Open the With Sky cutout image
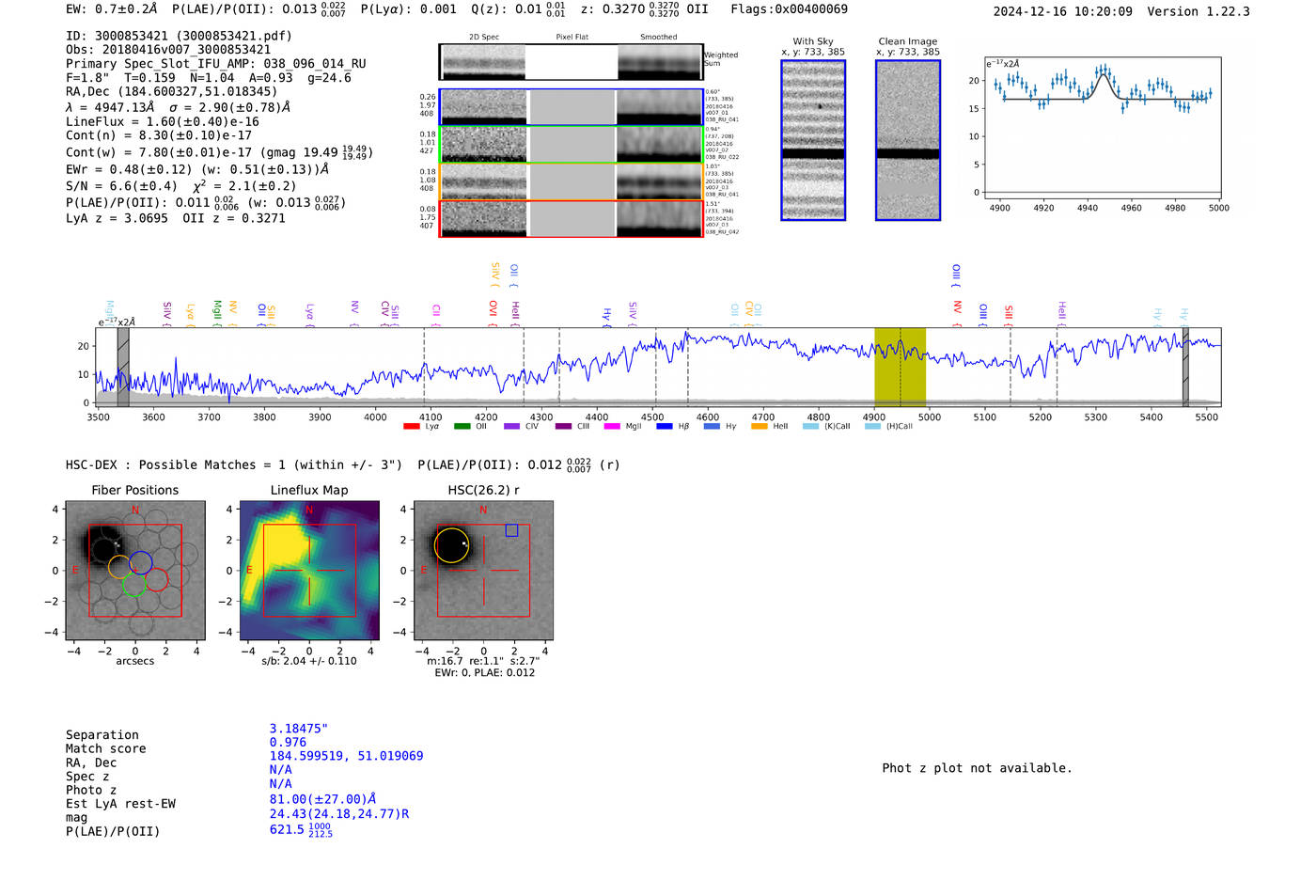 [813, 140]
